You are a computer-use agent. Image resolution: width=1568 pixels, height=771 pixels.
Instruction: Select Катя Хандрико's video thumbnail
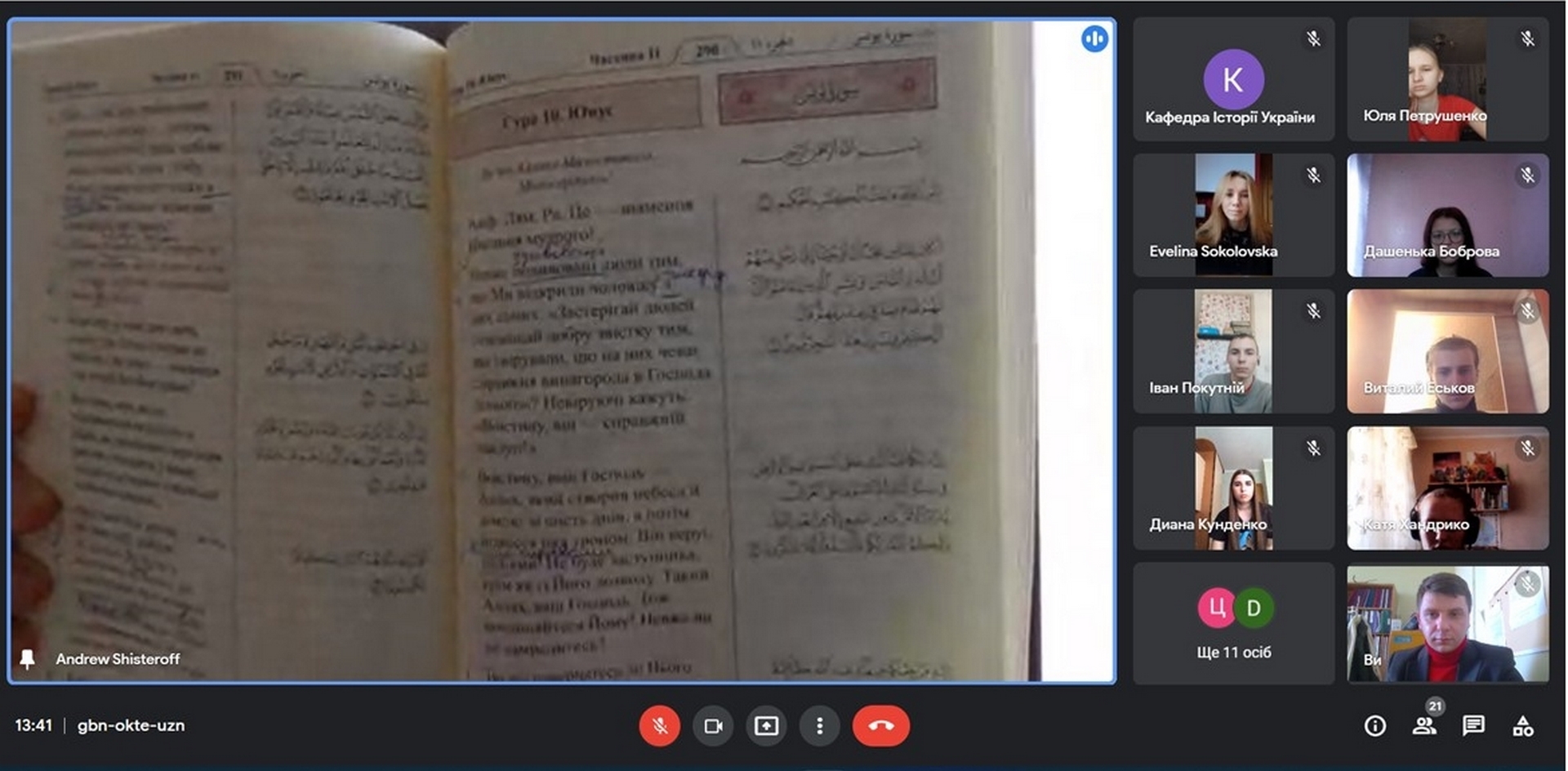click(1447, 488)
